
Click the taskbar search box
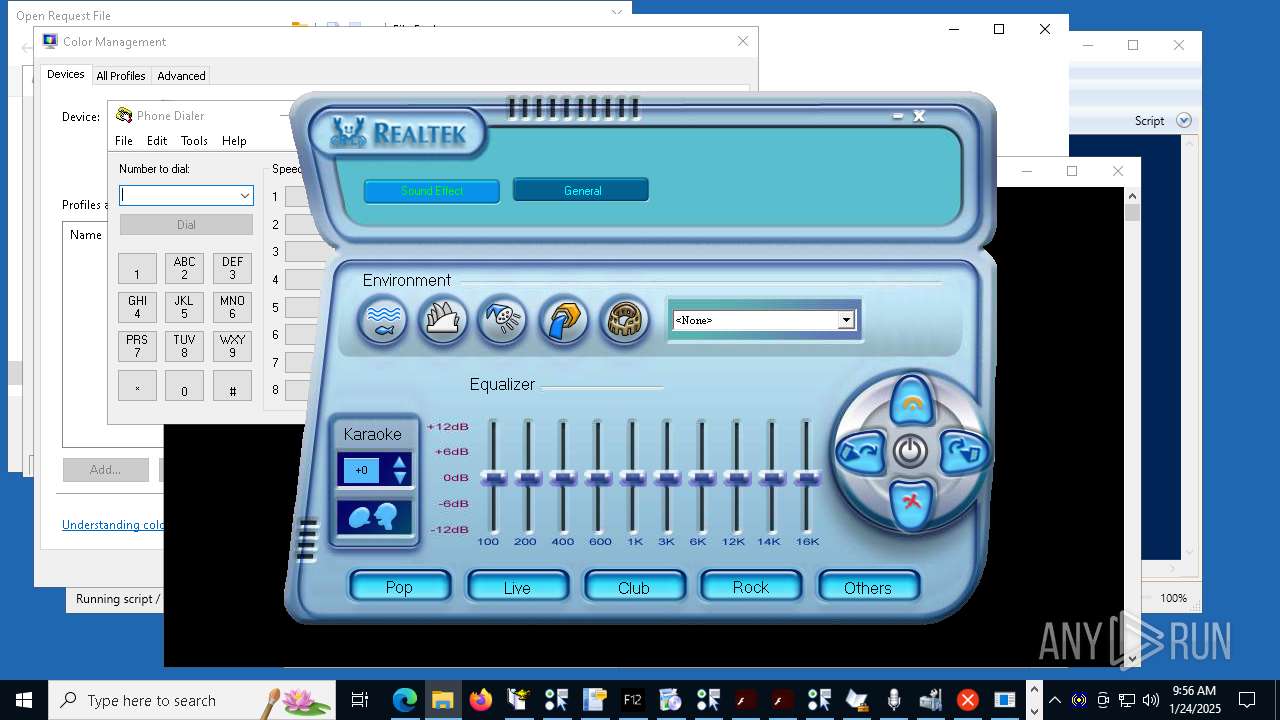[192, 700]
